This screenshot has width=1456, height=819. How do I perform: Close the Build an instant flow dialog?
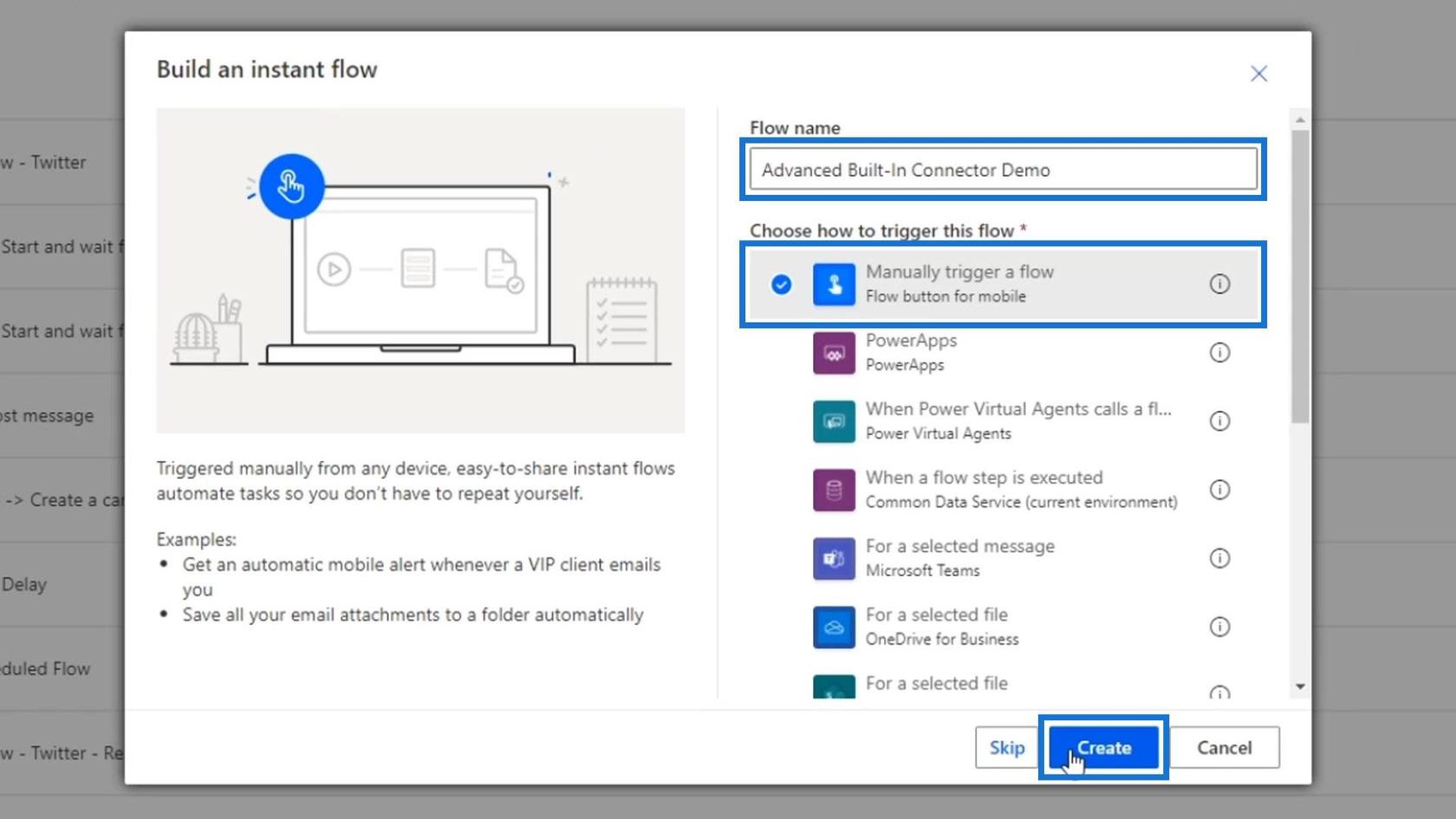[1258, 74]
